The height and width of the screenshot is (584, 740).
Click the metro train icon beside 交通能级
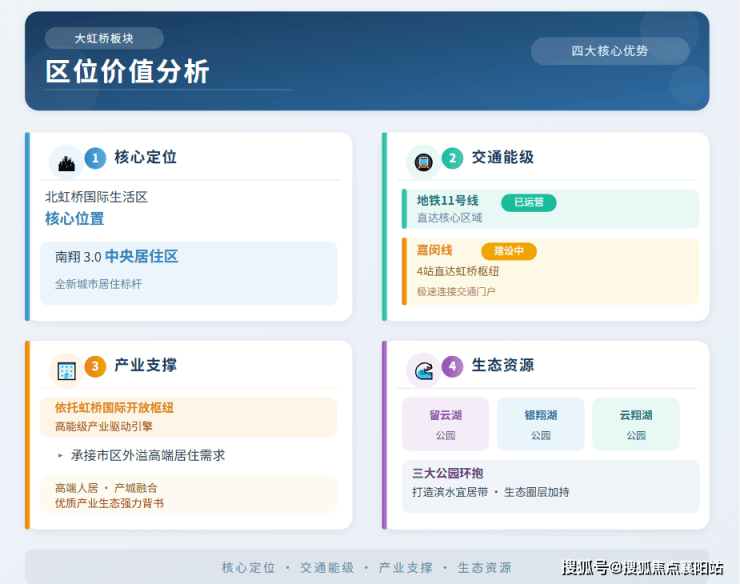tap(423, 162)
